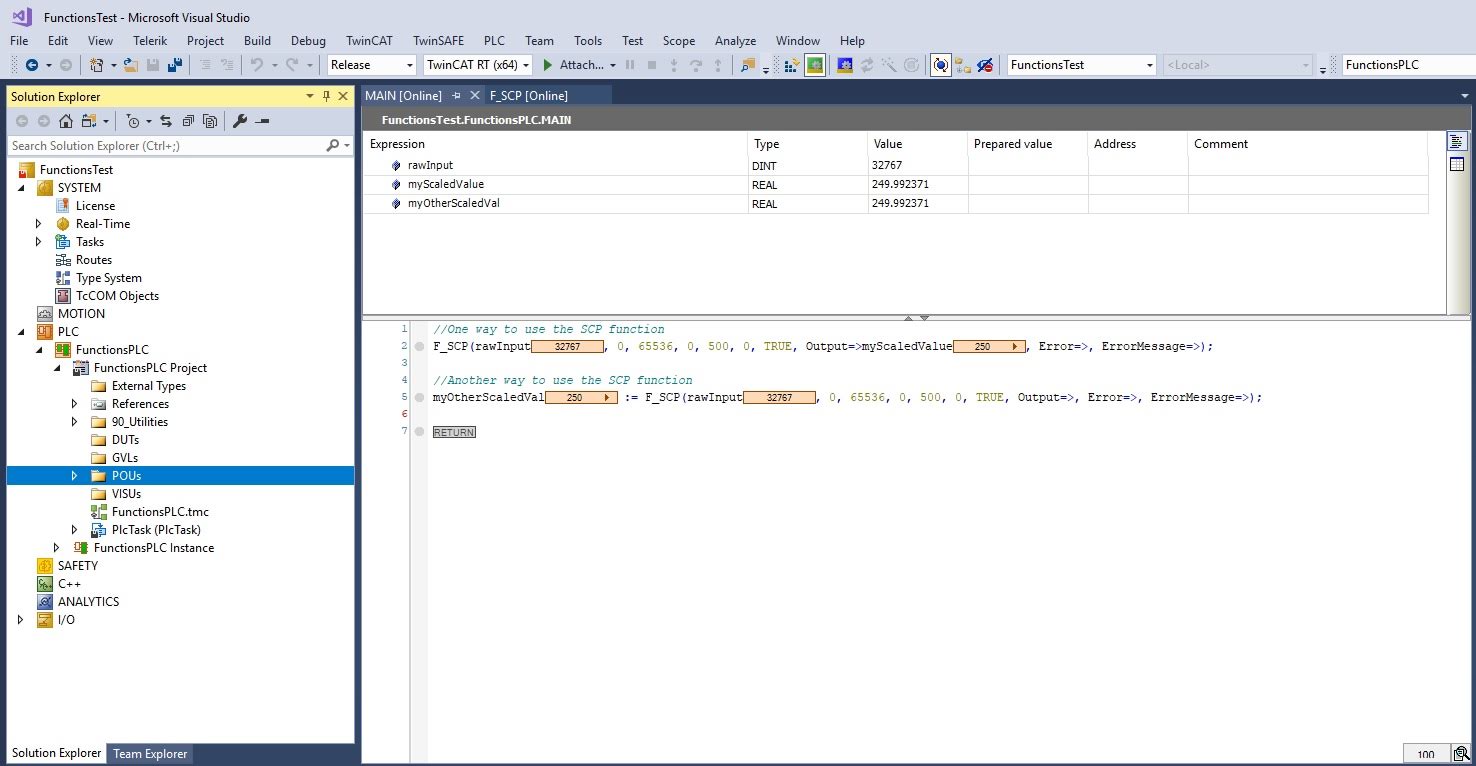The image size is (1476, 766).
Task: Expand the References node
Action: [75, 404]
